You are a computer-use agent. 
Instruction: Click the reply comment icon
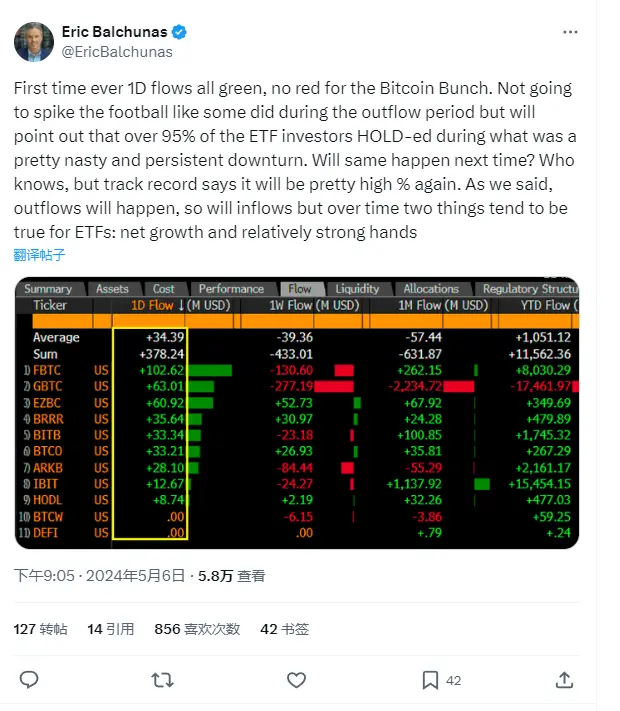pos(29,680)
